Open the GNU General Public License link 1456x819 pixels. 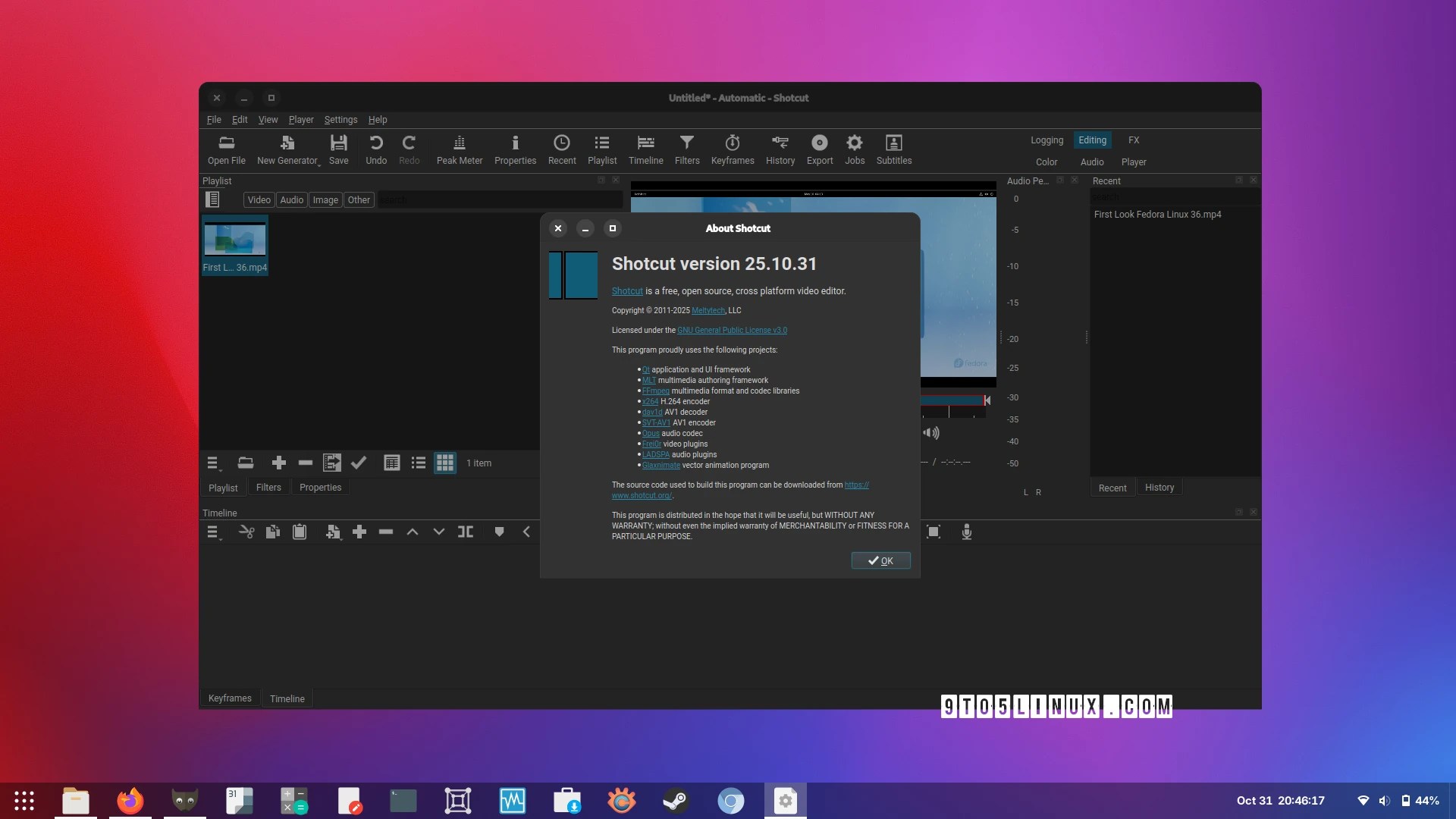tap(732, 331)
